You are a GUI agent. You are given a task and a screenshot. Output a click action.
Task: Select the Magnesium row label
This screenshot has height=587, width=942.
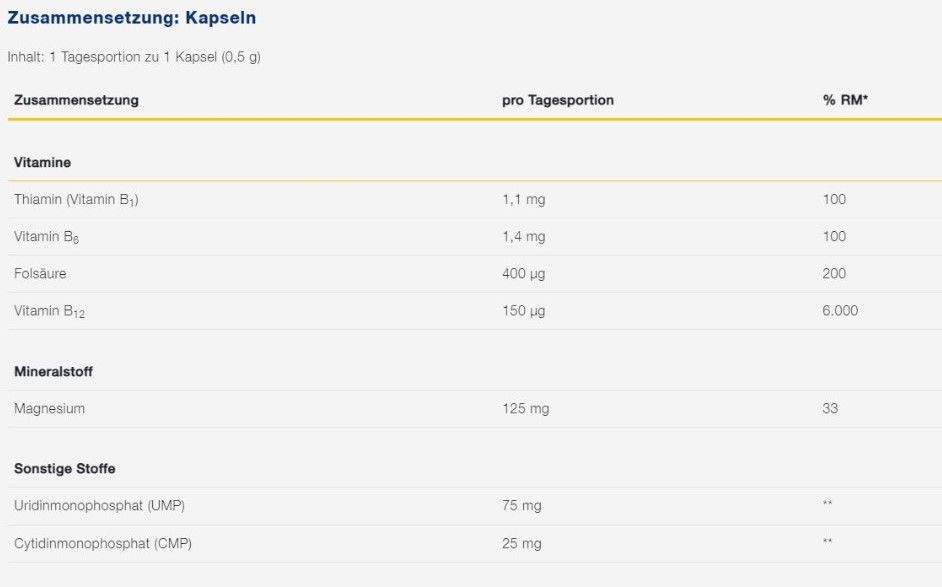point(49,408)
